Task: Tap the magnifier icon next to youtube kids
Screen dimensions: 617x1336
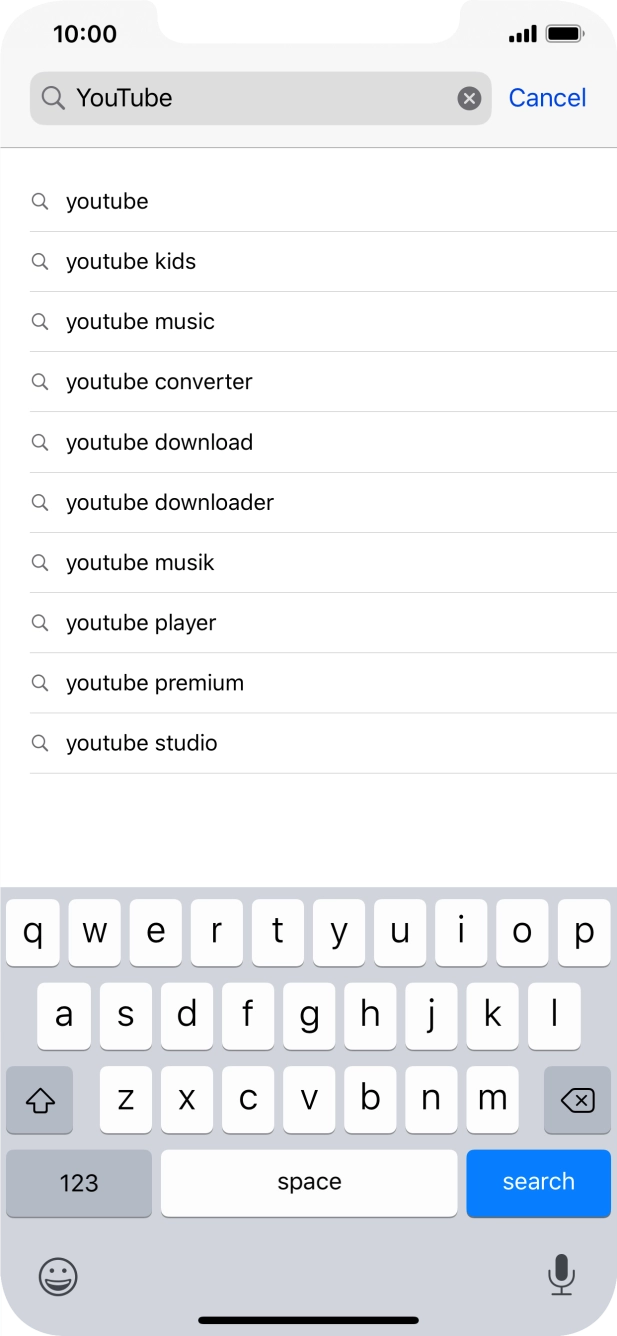Action: point(40,261)
